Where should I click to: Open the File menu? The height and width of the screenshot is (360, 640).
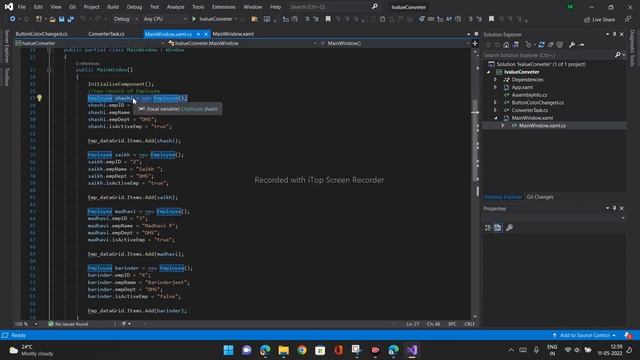click(22, 7)
